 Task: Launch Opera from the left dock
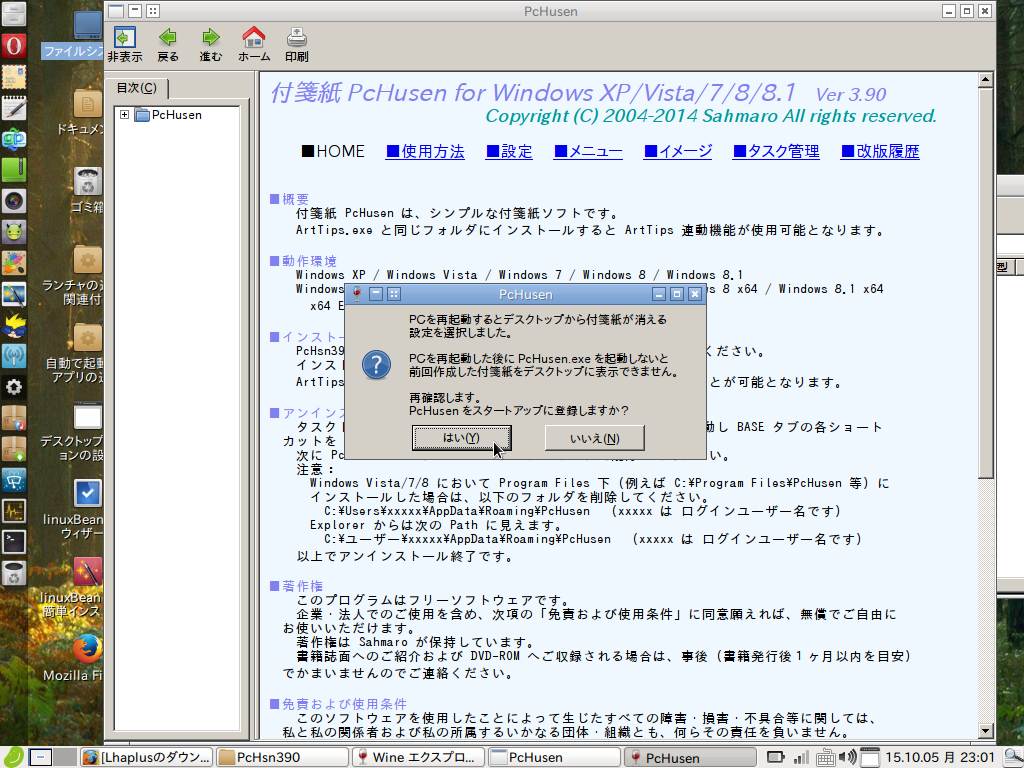click(x=14, y=46)
